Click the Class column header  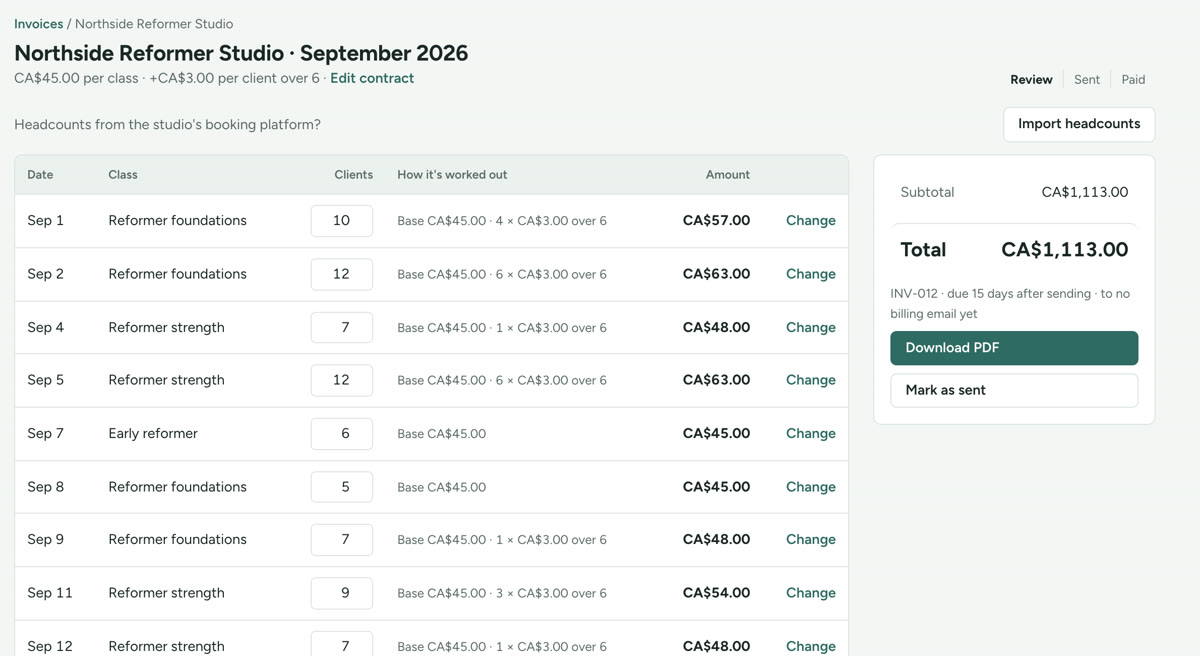pos(123,174)
